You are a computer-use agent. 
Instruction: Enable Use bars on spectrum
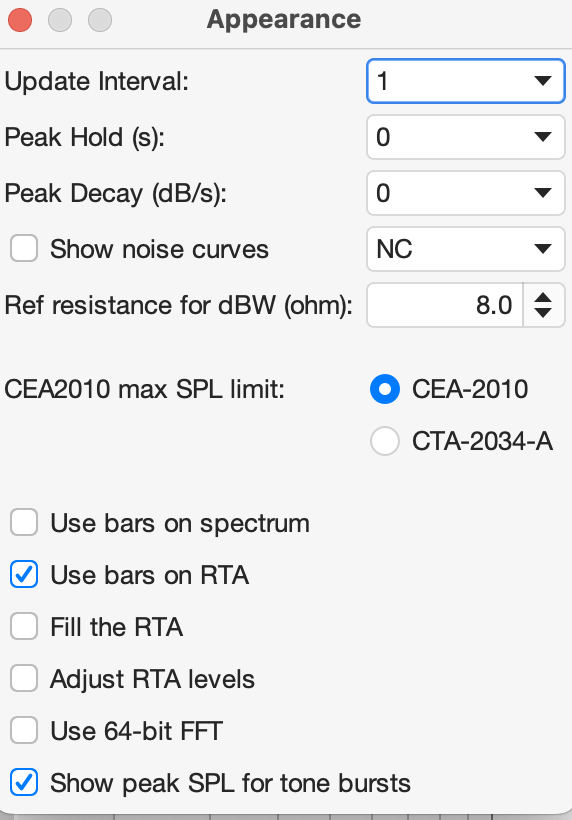(x=24, y=522)
